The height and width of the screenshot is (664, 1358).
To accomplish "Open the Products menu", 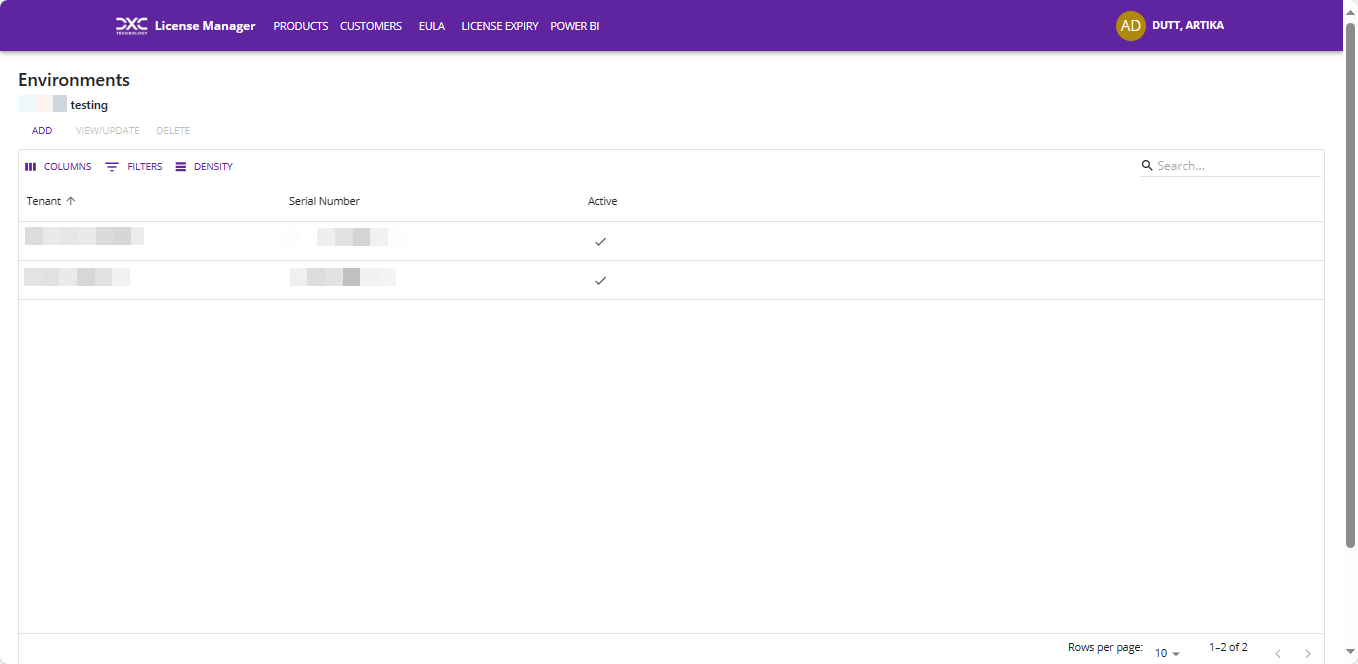I will point(300,26).
